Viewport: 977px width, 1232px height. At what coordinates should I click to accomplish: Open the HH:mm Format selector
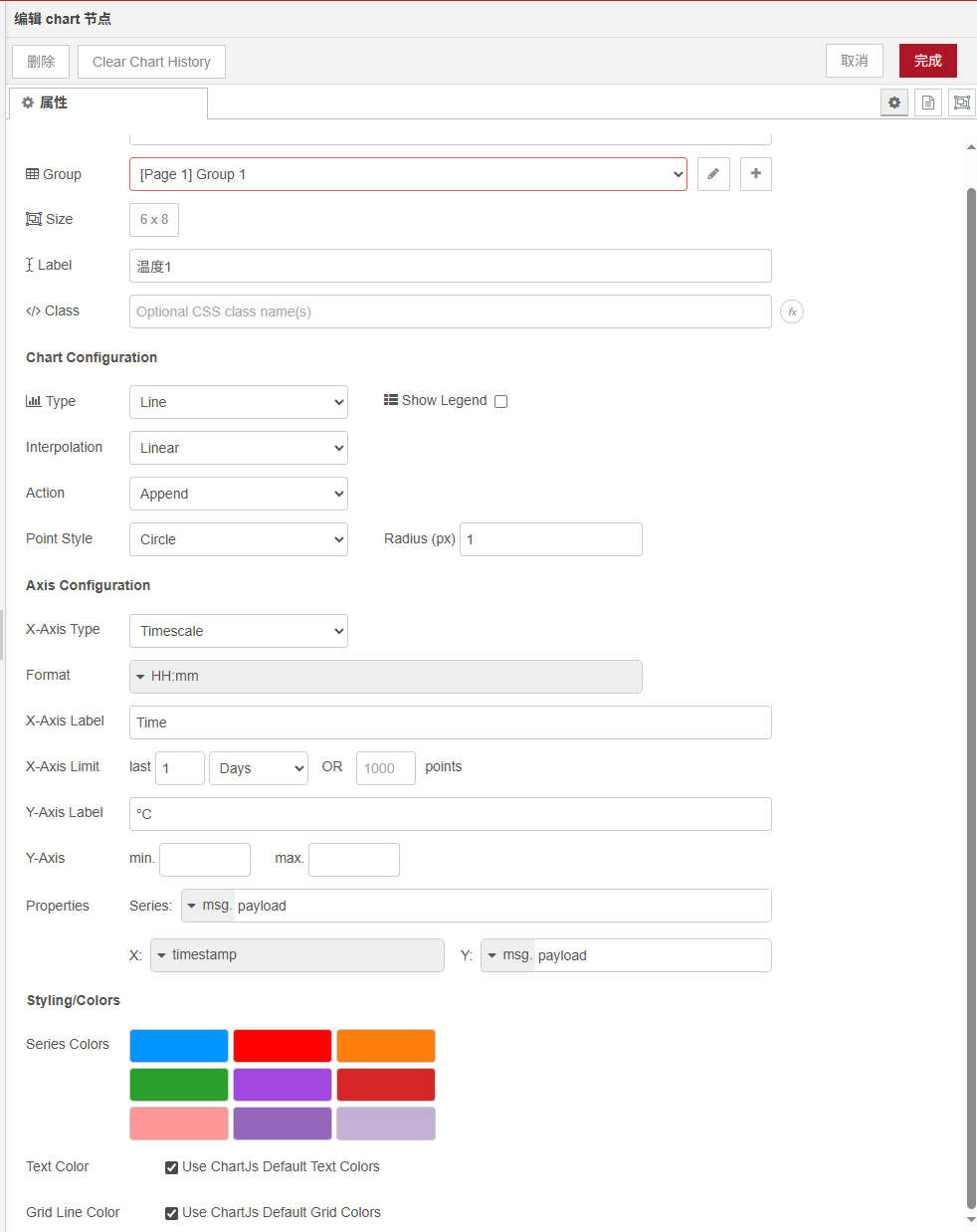coord(386,677)
